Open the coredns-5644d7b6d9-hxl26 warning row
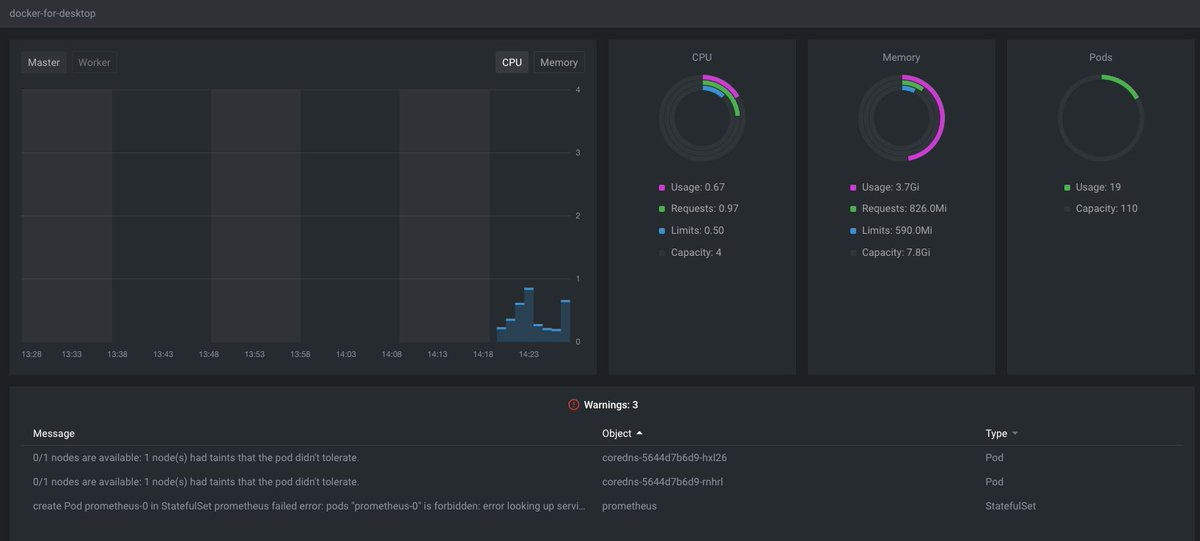This screenshot has height=541, width=1200. pos(600,457)
